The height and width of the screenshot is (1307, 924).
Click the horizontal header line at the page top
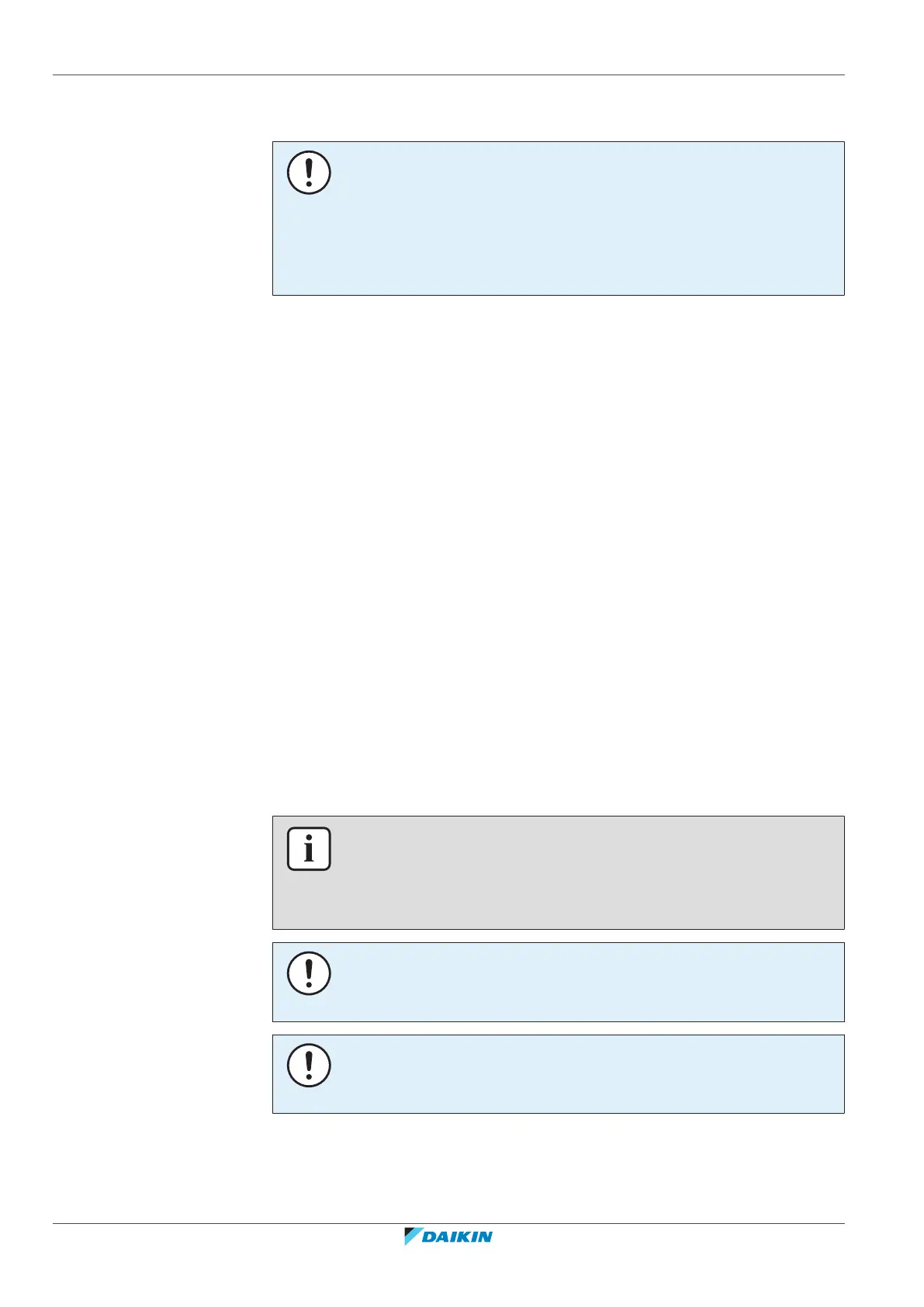click(x=448, y=75)
